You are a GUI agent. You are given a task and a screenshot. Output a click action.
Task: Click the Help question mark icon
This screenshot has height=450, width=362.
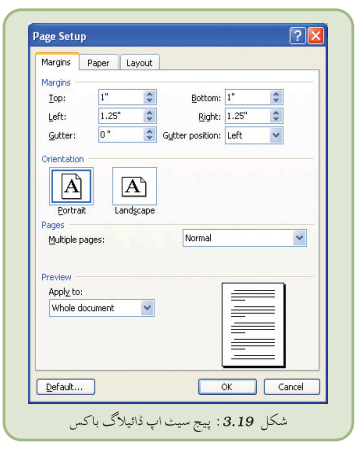pyautogui.click(x=298, y=36)
